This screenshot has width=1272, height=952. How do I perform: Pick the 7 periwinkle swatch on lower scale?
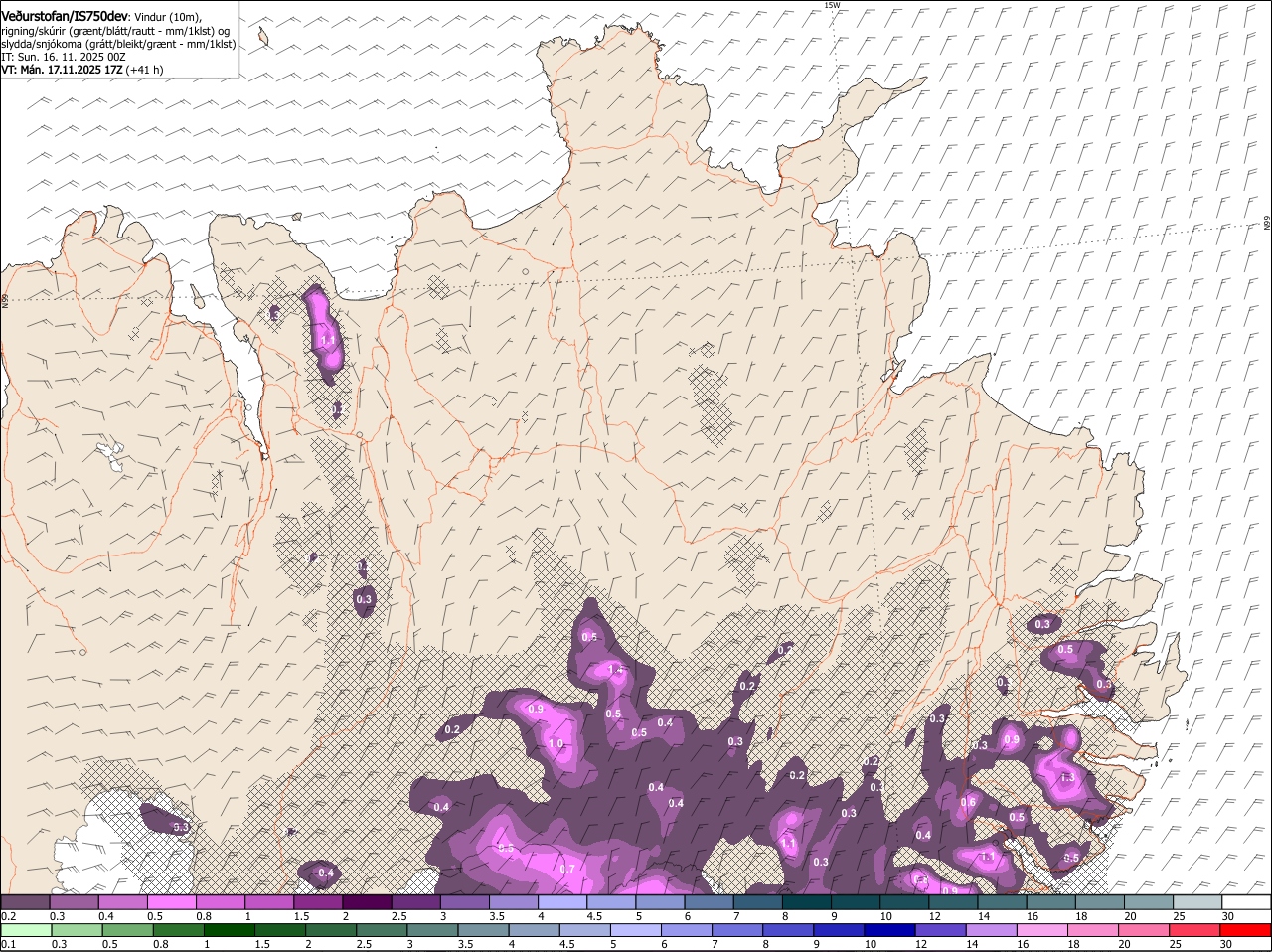(x=737, y=930)
